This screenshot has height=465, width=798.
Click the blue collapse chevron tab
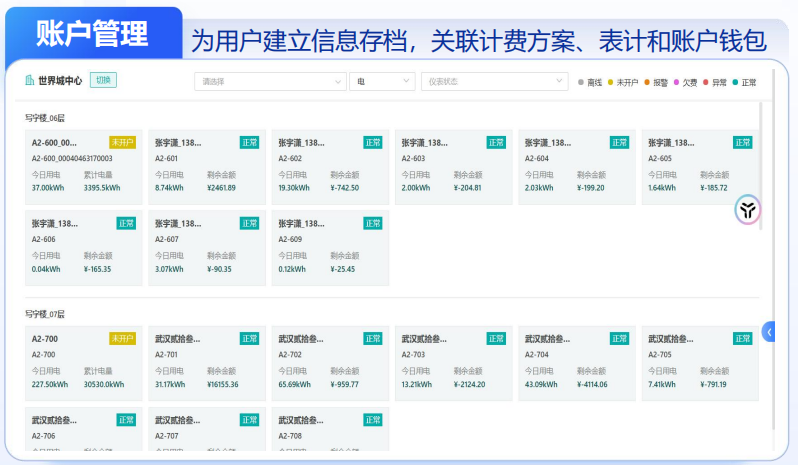[769, 332]
